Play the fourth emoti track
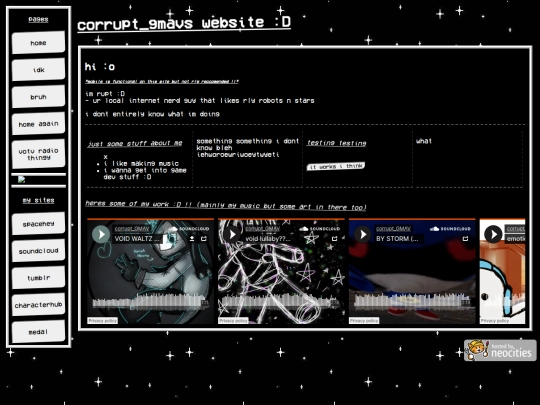This screenshot has height=405, width=540. click(493, 235)
